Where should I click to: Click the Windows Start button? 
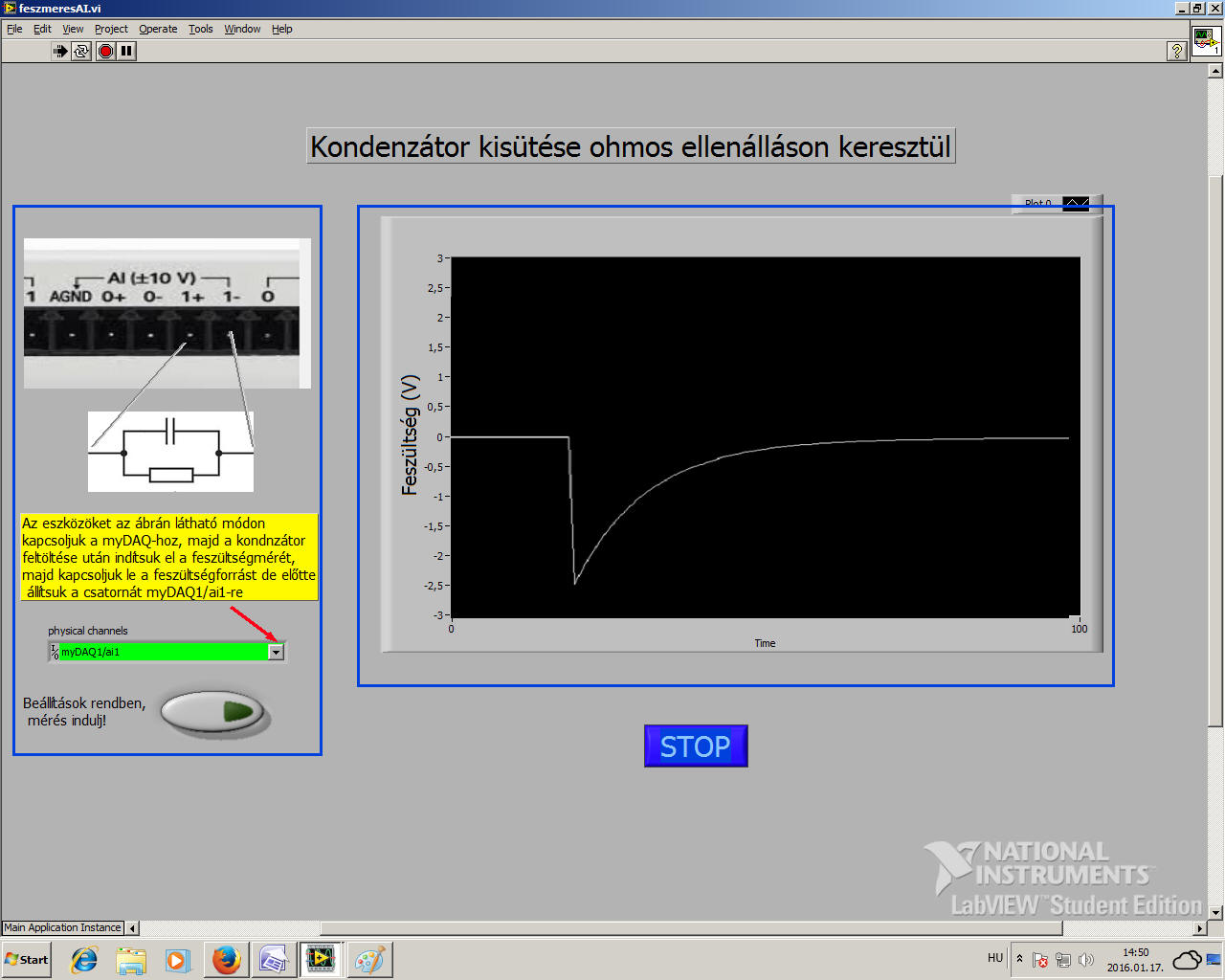27,959
